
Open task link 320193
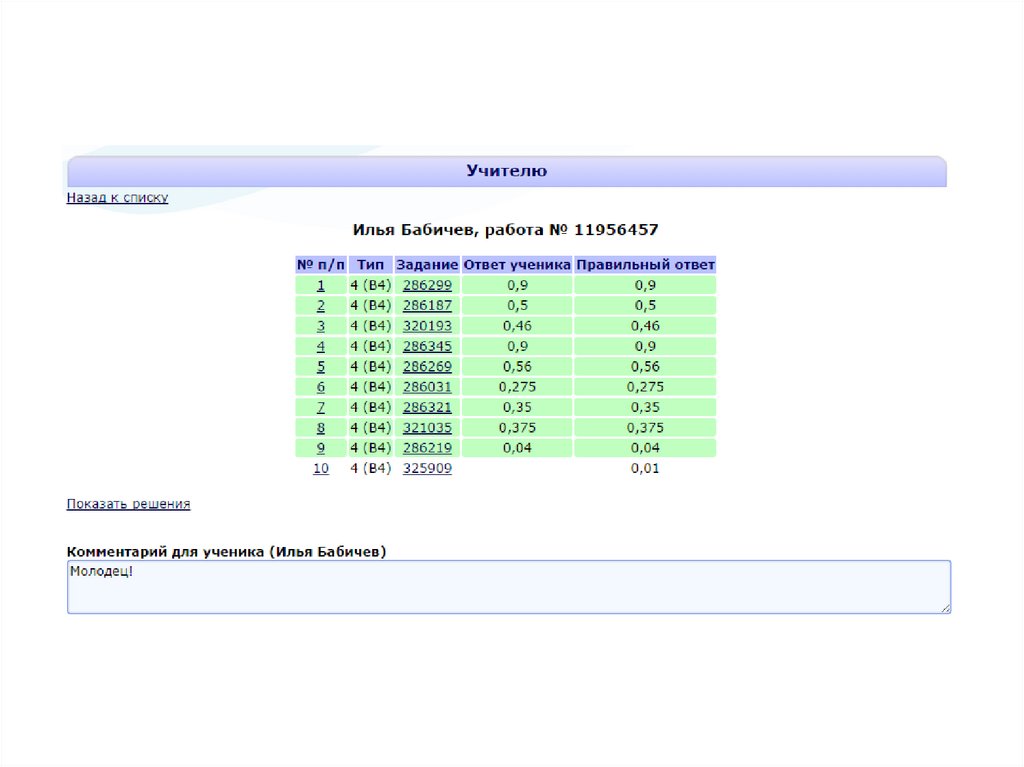pyautogui.click(x=427, y=326)
